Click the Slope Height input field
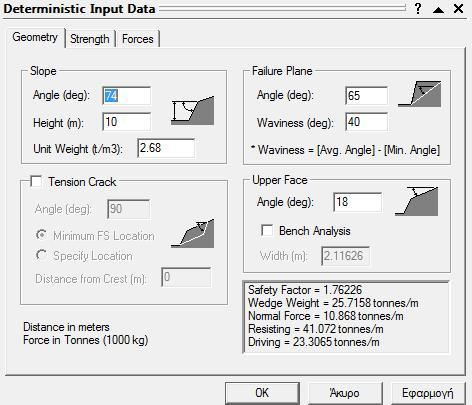Image resolution: width=472 pixels, height=405 pixels. (x=127, y=122)
